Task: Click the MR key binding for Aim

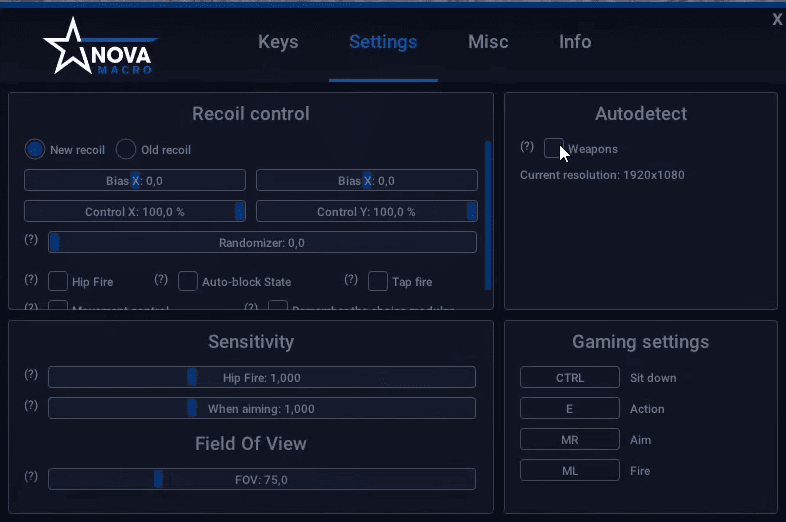Action: pyautogui.click(x=569, y=440)
